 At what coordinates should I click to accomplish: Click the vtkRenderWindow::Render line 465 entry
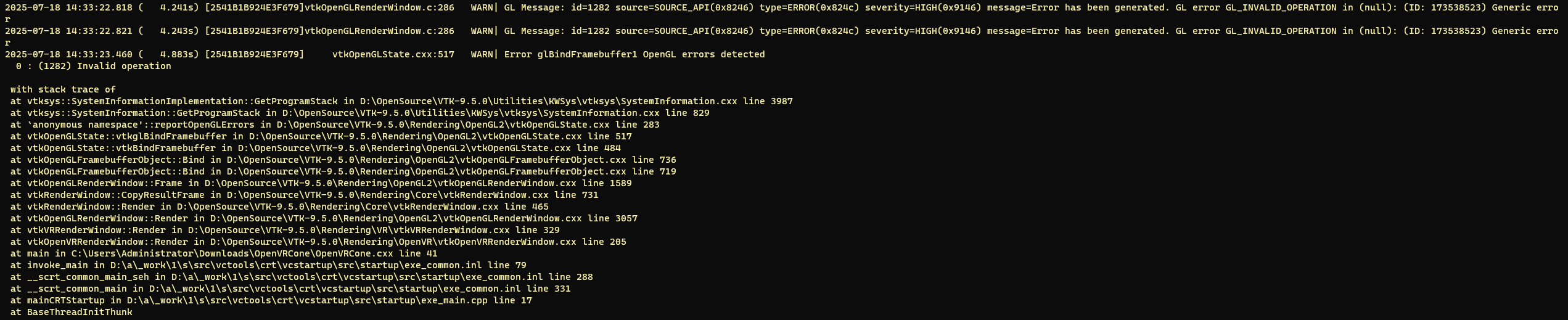[279, 207]
